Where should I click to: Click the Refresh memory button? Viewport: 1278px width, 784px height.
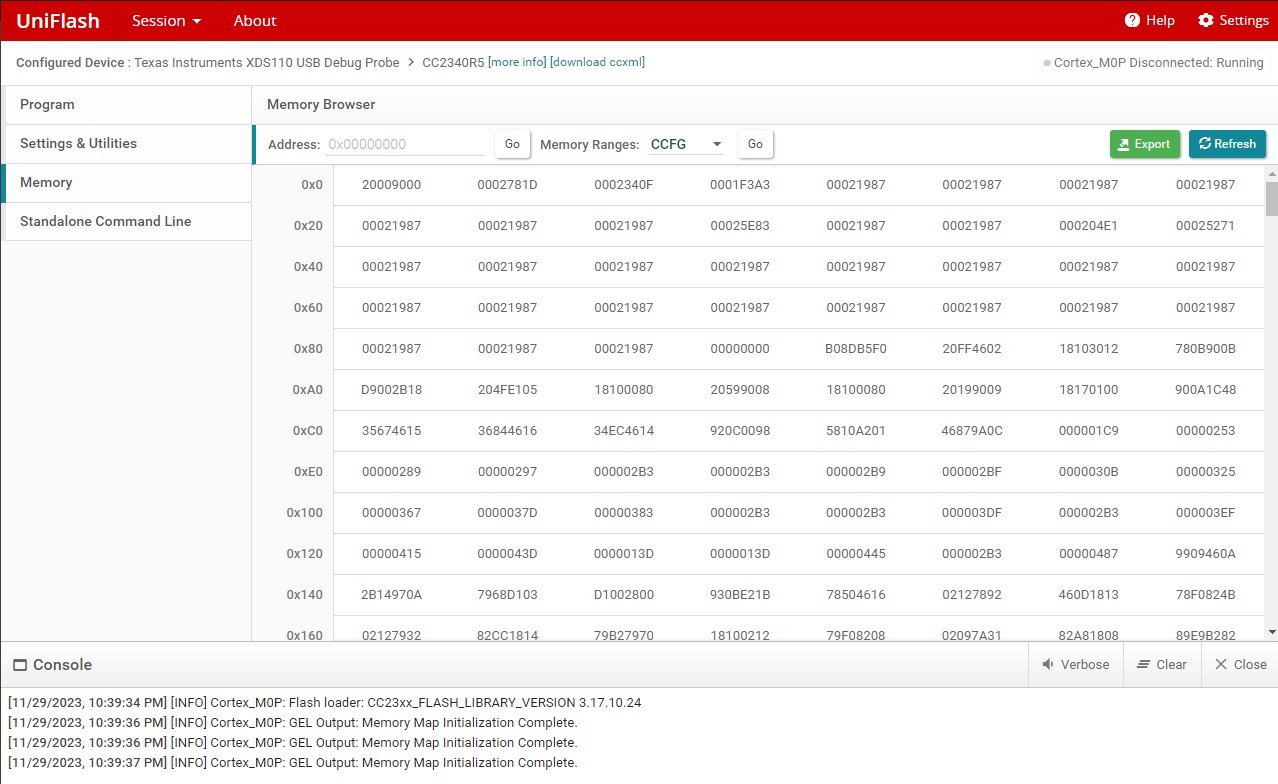pos(1227,144)
